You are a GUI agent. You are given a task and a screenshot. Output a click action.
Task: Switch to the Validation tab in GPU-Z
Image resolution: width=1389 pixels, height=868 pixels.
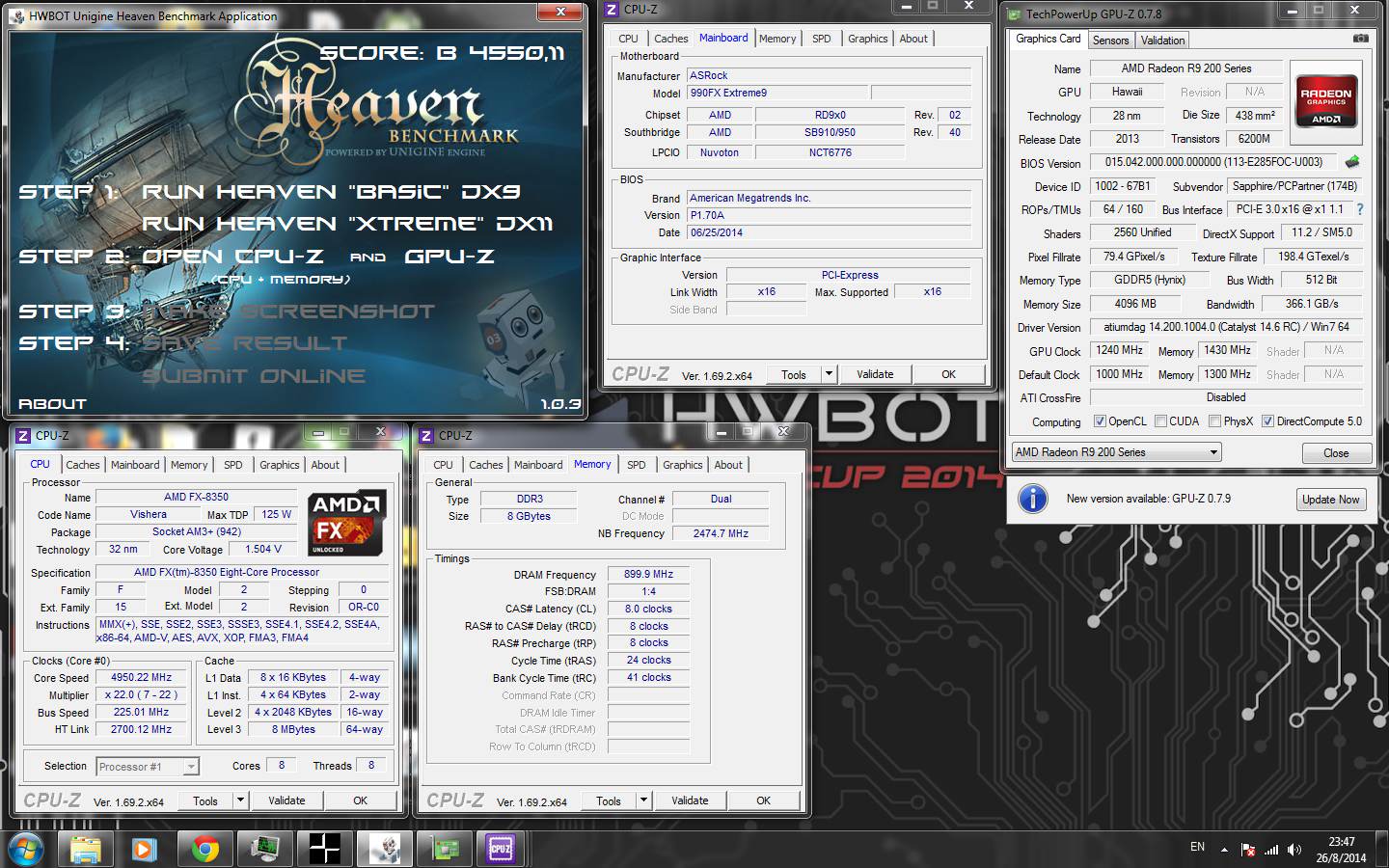(x=1162, y=40)
